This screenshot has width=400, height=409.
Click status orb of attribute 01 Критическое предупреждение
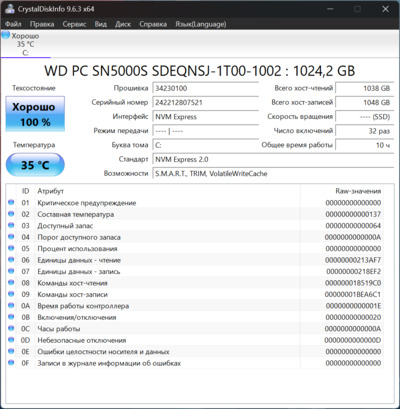(11, 202)
